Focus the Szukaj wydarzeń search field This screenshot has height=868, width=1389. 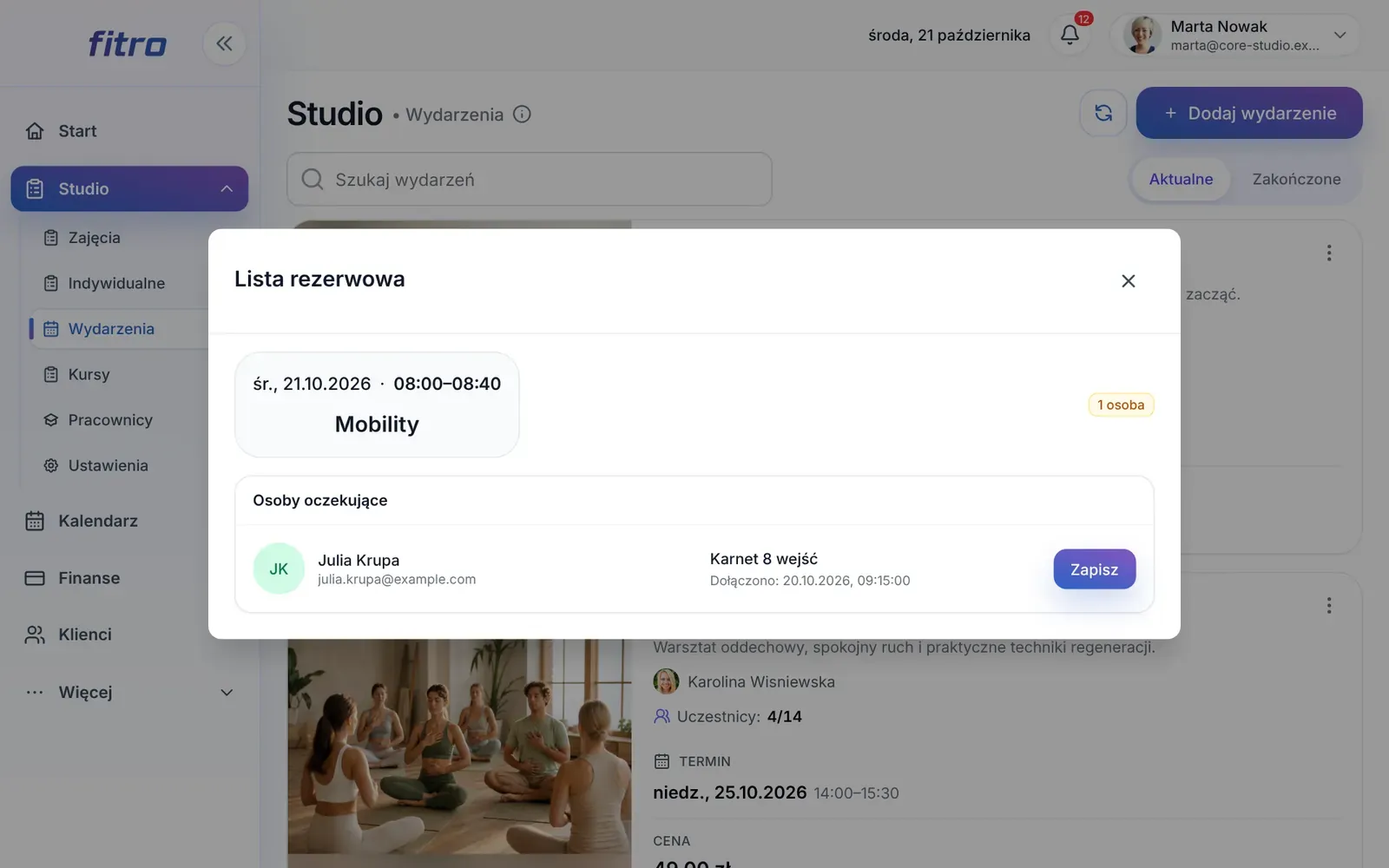[x=530, y=180]
